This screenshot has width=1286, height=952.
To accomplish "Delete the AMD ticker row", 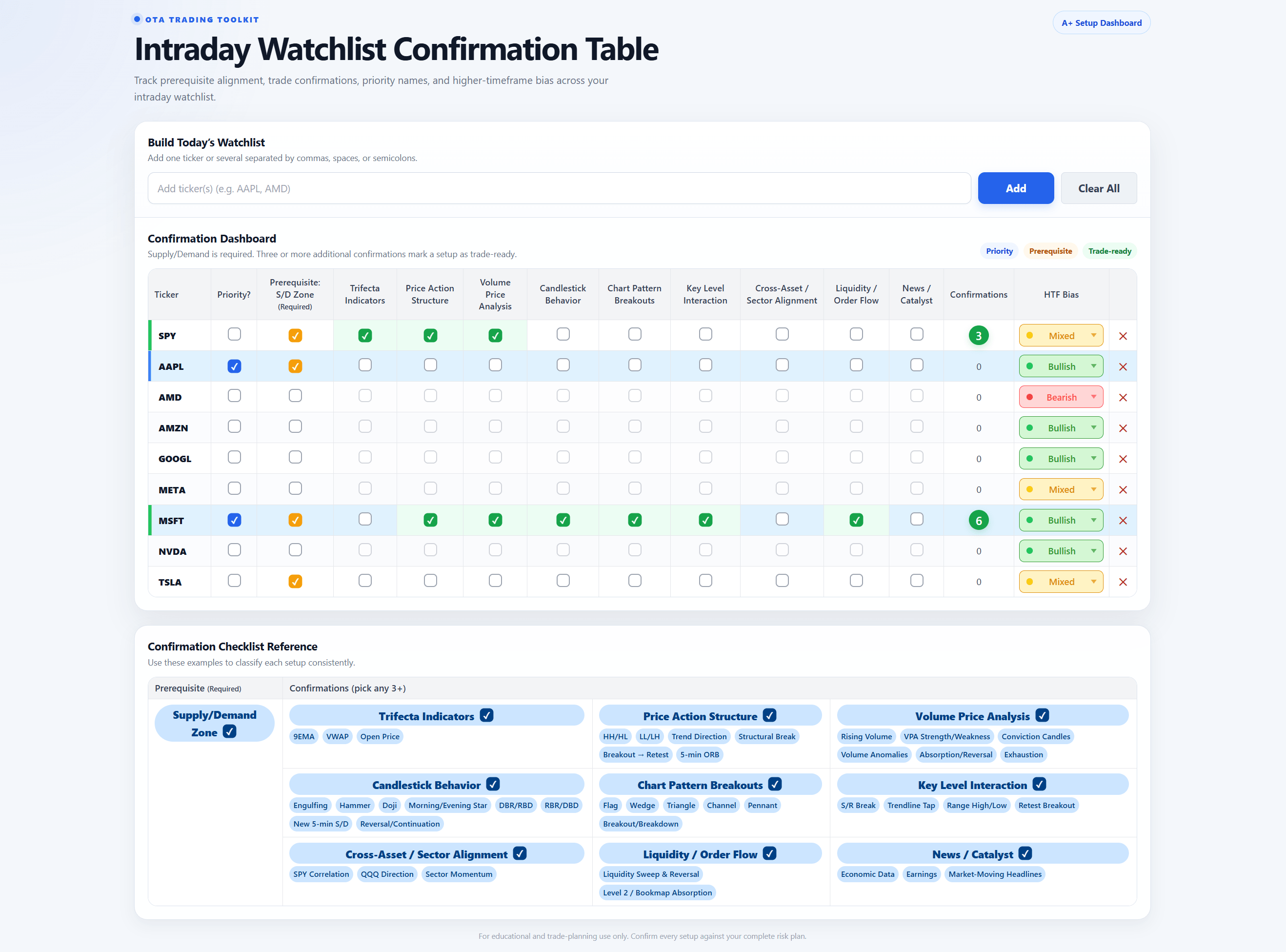I will 1123,398.
